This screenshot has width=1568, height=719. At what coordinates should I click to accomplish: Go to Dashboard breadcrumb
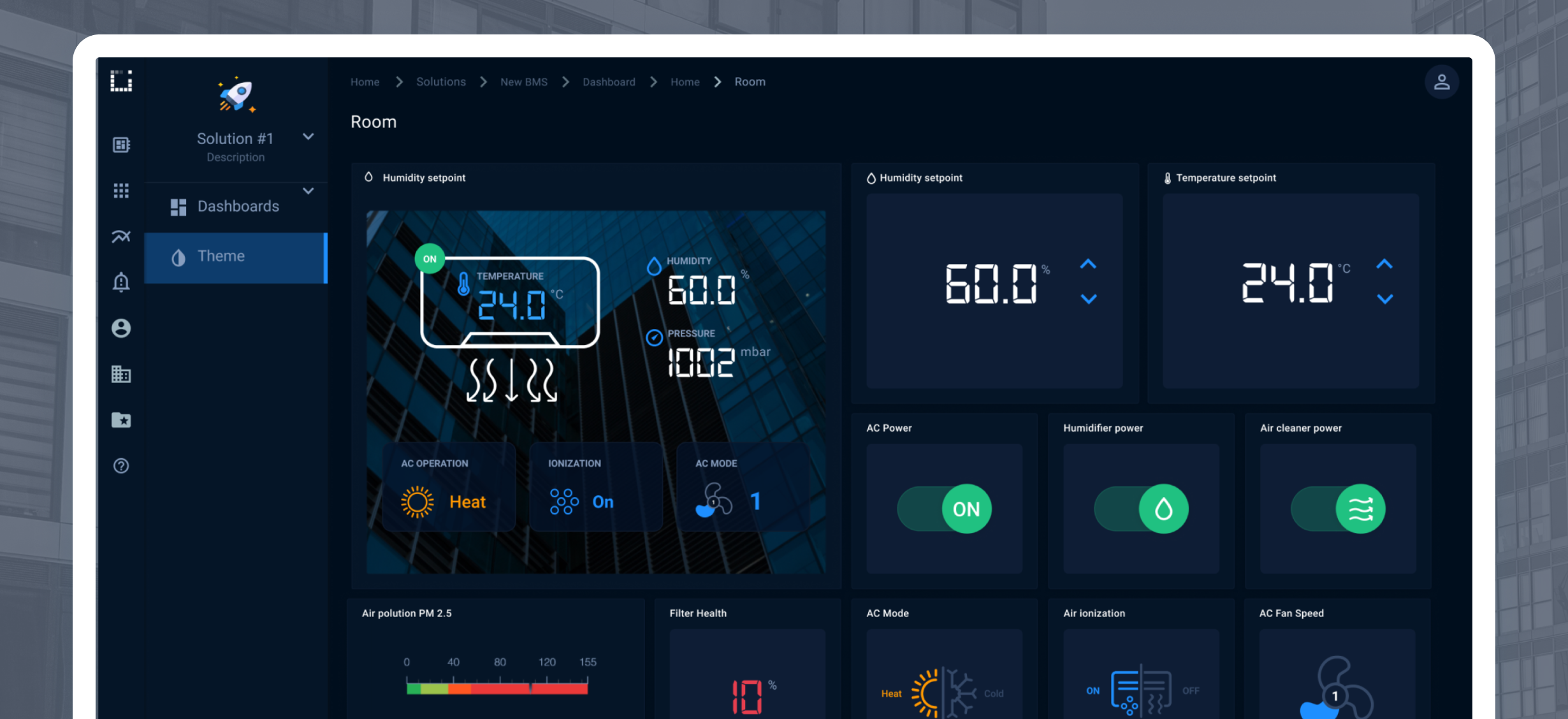pos(609,82)
